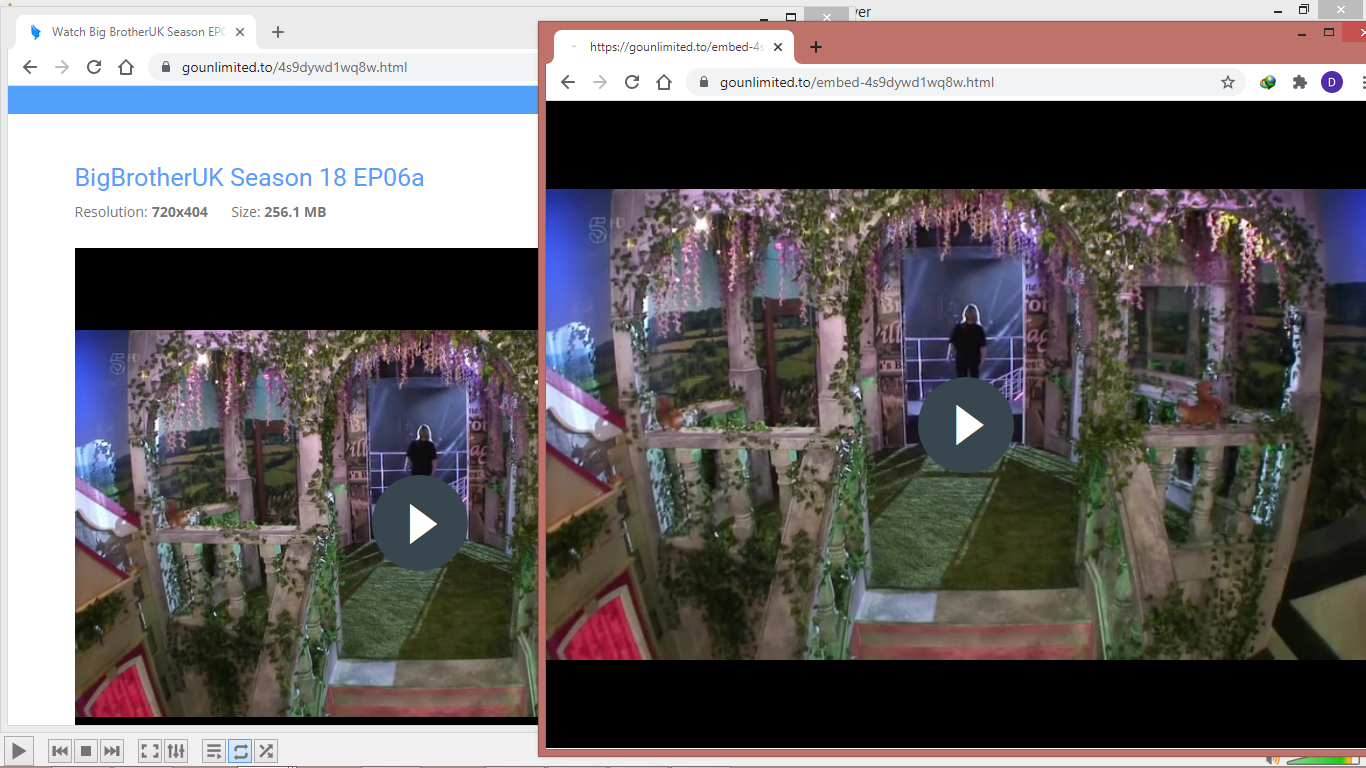This screenshot has height=768, width=1366.
Task: Open Internet Download Manager extension
Action: pyautogui.click(x=1268, y=82)
